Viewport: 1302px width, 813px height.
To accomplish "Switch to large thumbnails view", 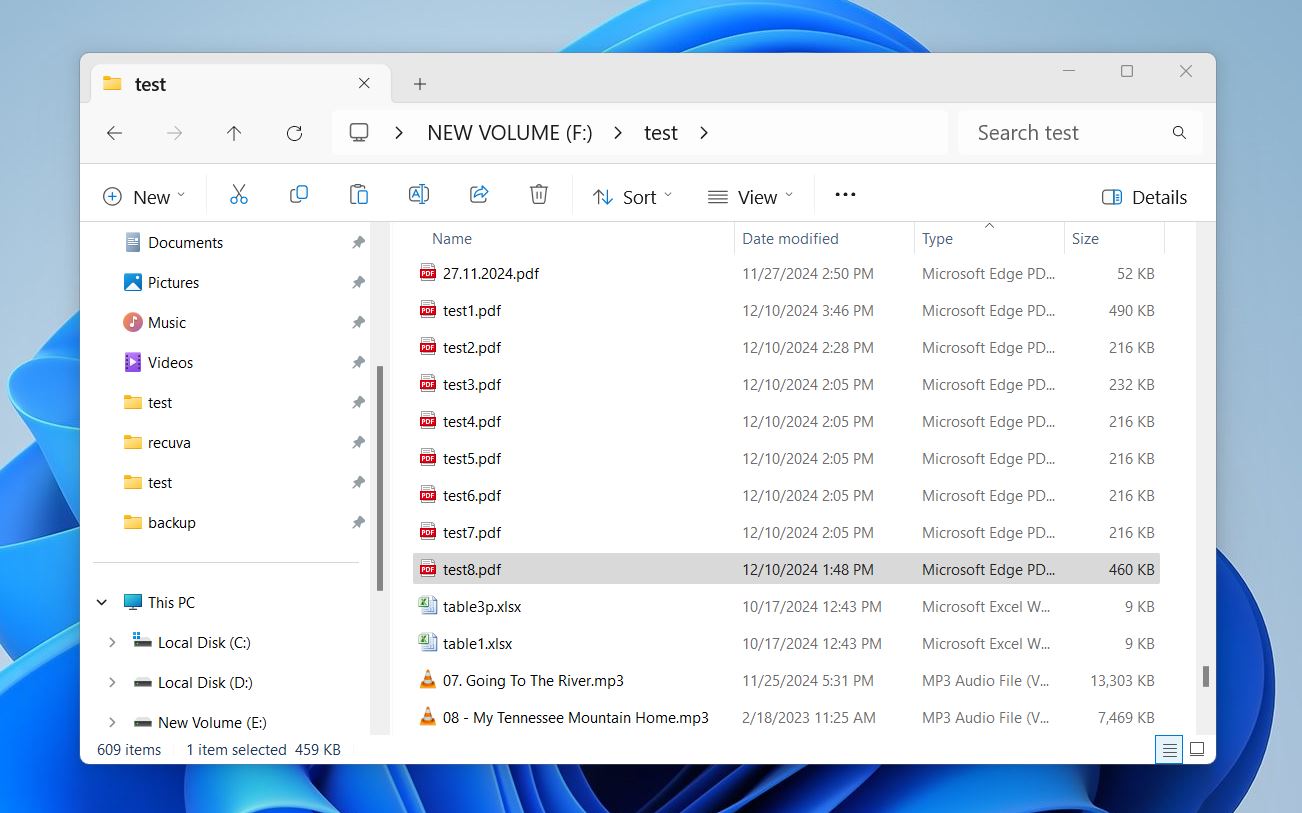I will click(x=1196, y=749).
